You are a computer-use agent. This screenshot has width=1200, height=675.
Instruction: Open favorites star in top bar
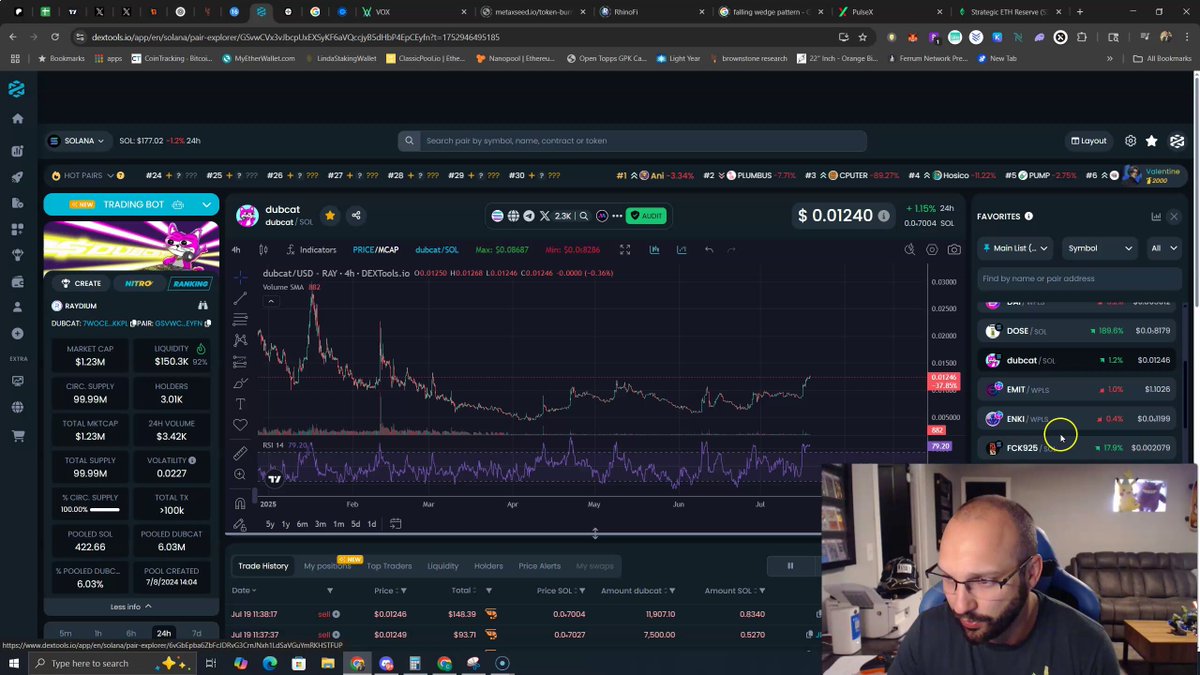tap(1152, 141)
